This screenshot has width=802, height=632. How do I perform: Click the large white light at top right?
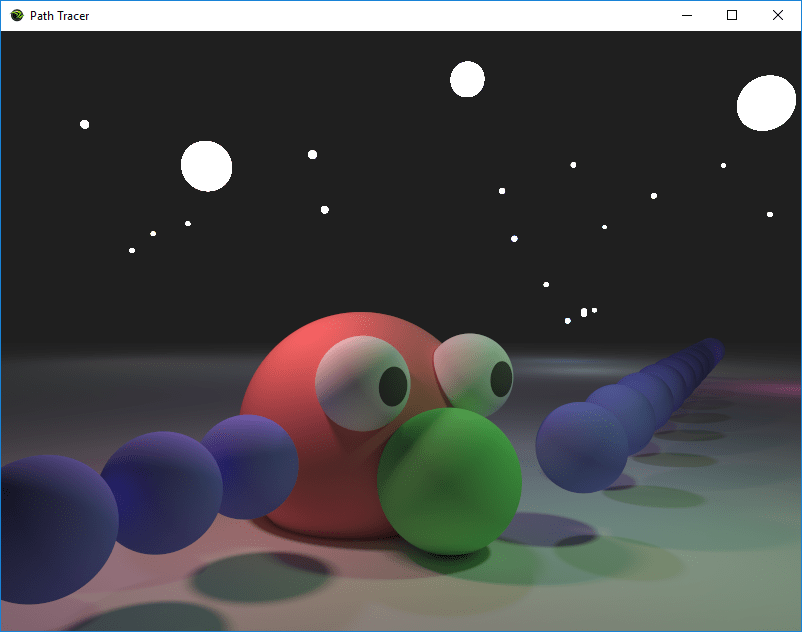coord(766,103)
